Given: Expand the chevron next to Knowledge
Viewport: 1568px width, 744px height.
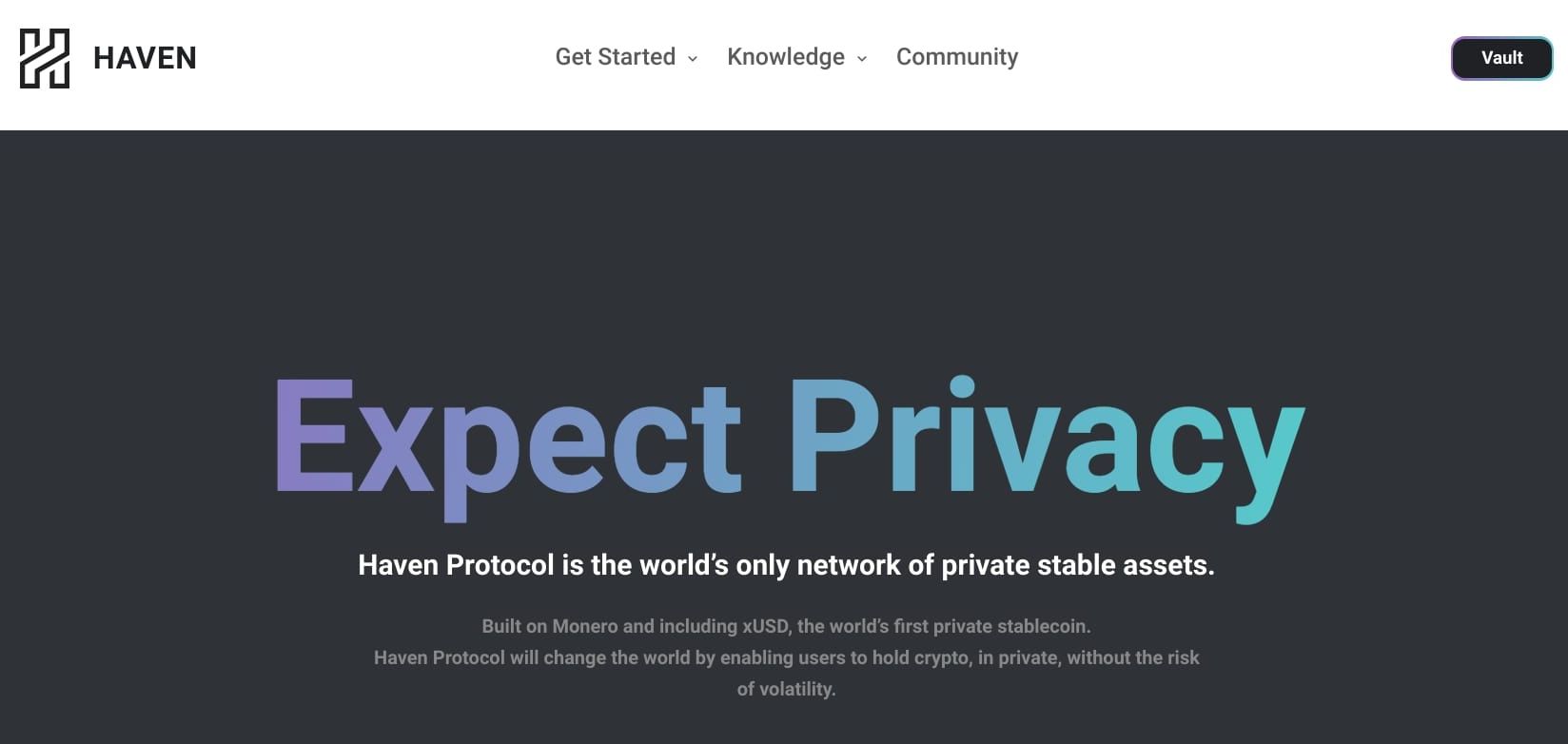Looking at the screenshot, I should (x=862, y=59).
